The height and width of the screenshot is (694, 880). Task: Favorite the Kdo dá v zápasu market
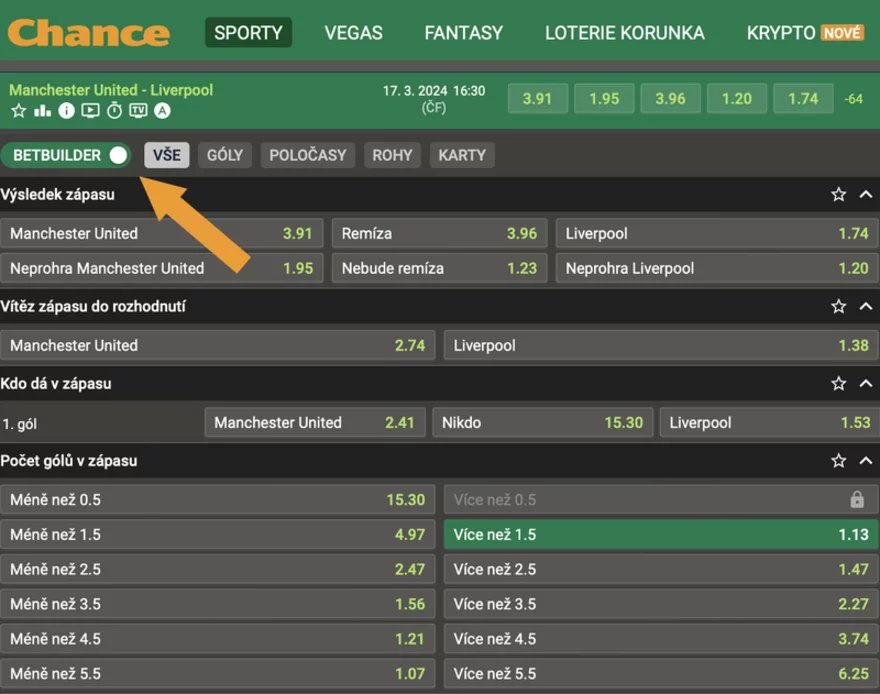coord(838,383)
